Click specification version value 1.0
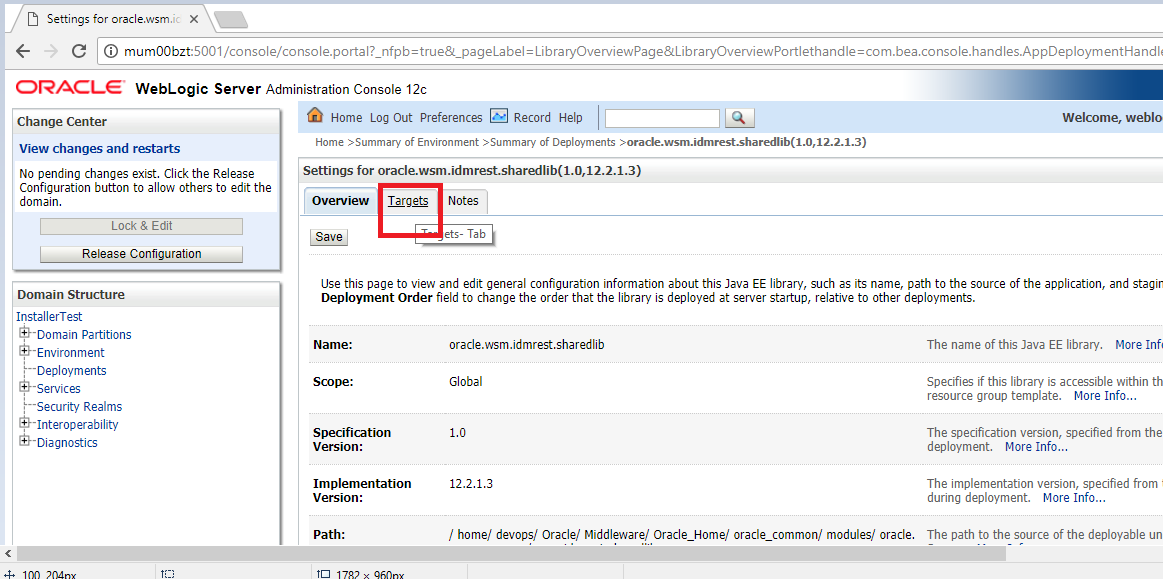This screenshot has width=1163, height=579. tap(458, 432)
